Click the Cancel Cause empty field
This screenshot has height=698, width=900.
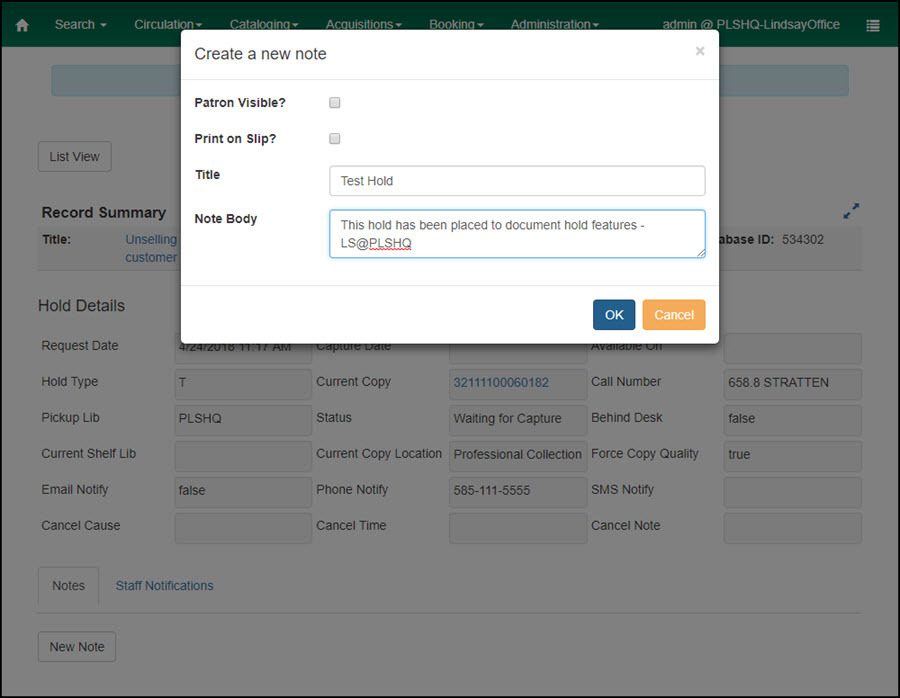coord(243,526)
